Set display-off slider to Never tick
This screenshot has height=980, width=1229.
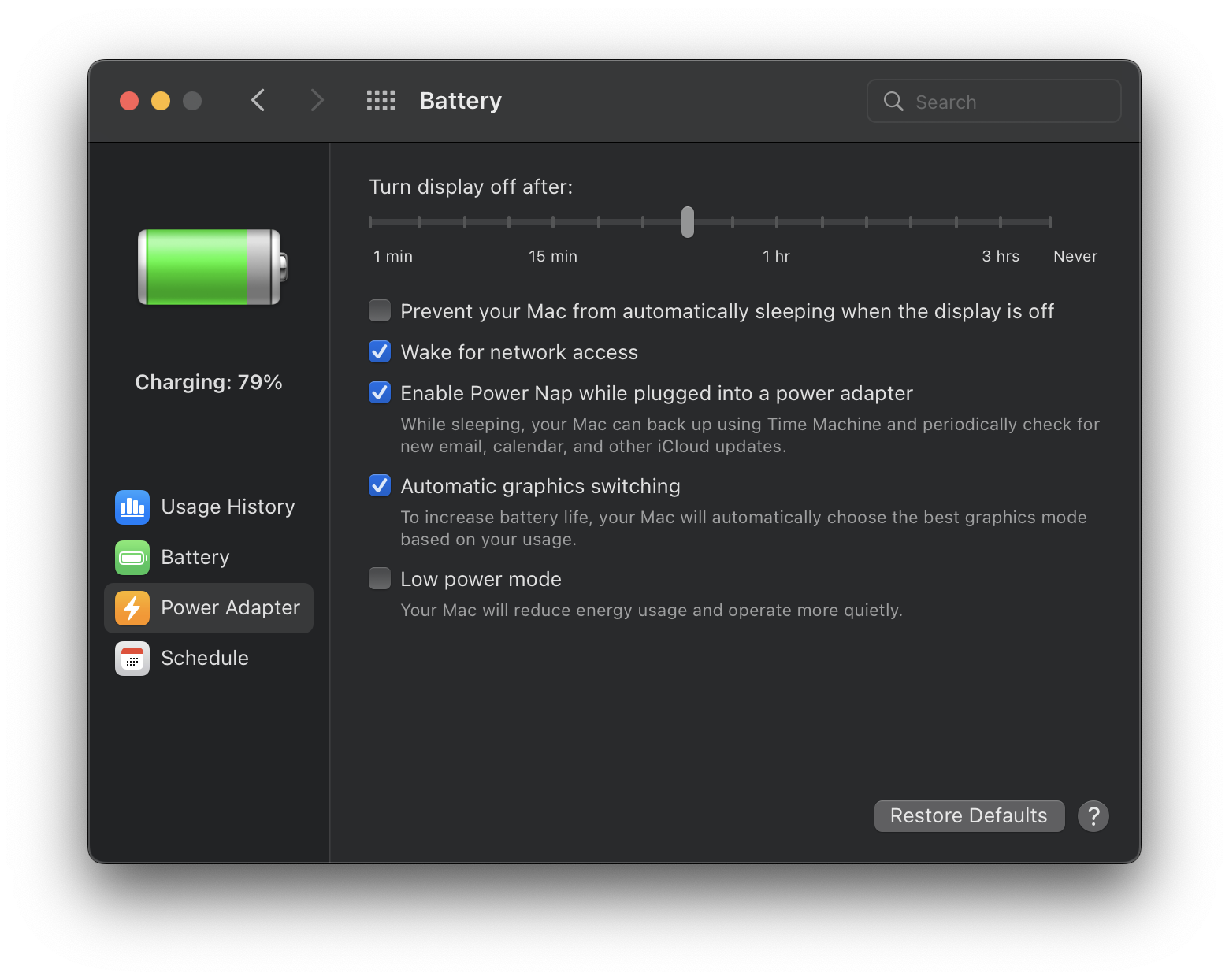[x=1049, y=222]
